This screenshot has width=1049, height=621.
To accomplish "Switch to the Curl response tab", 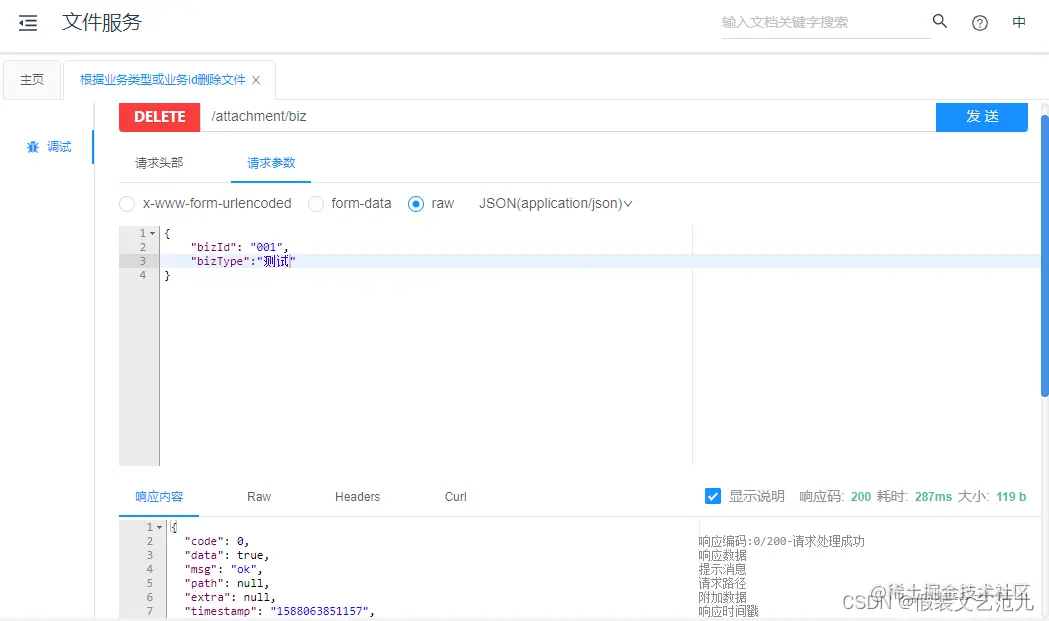I will point(456,497).
